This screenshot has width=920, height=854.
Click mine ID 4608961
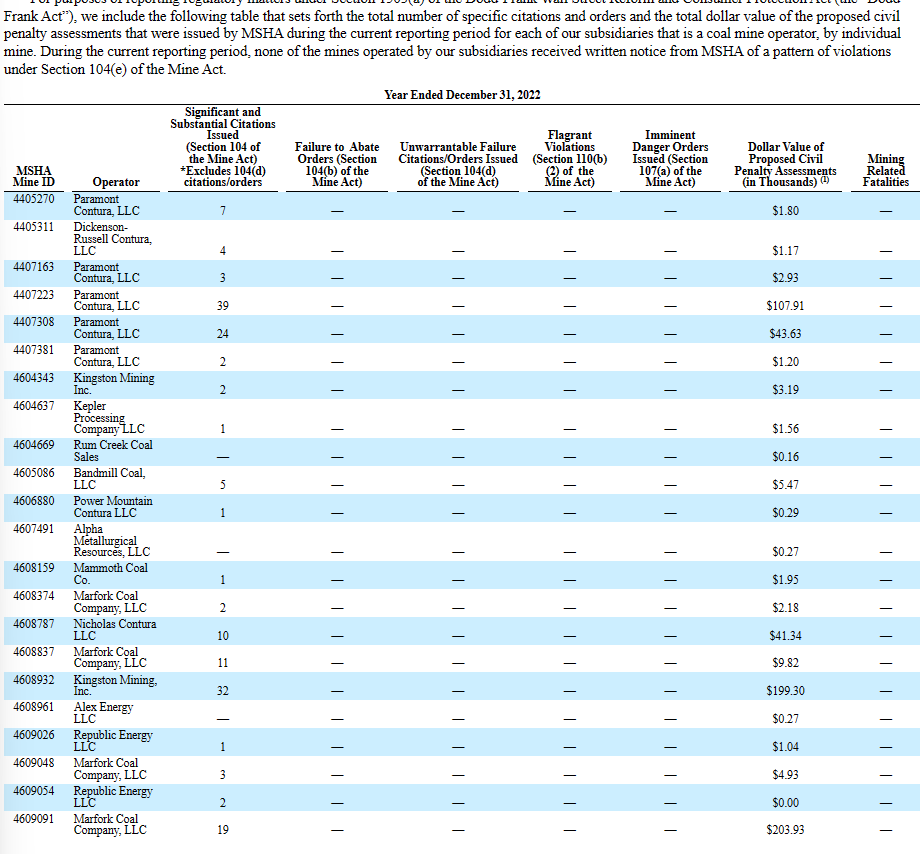point(33,707)
